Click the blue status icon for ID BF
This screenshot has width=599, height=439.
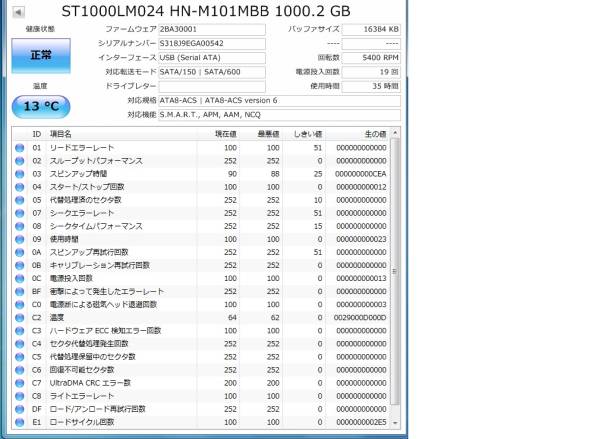[x=19, y=292]
